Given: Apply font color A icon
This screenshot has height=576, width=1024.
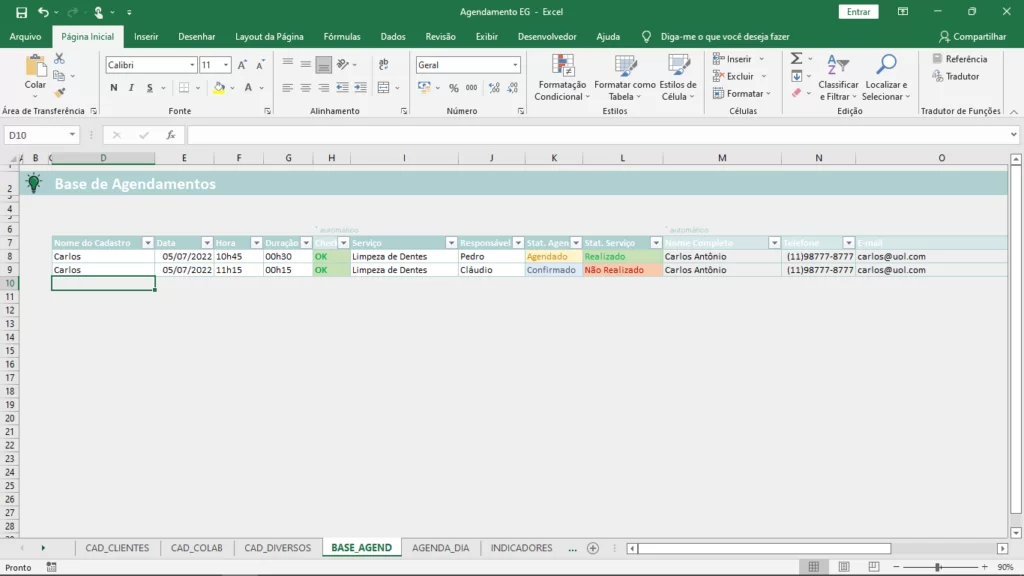Looking at the screenshot, I should pos(248,88).
